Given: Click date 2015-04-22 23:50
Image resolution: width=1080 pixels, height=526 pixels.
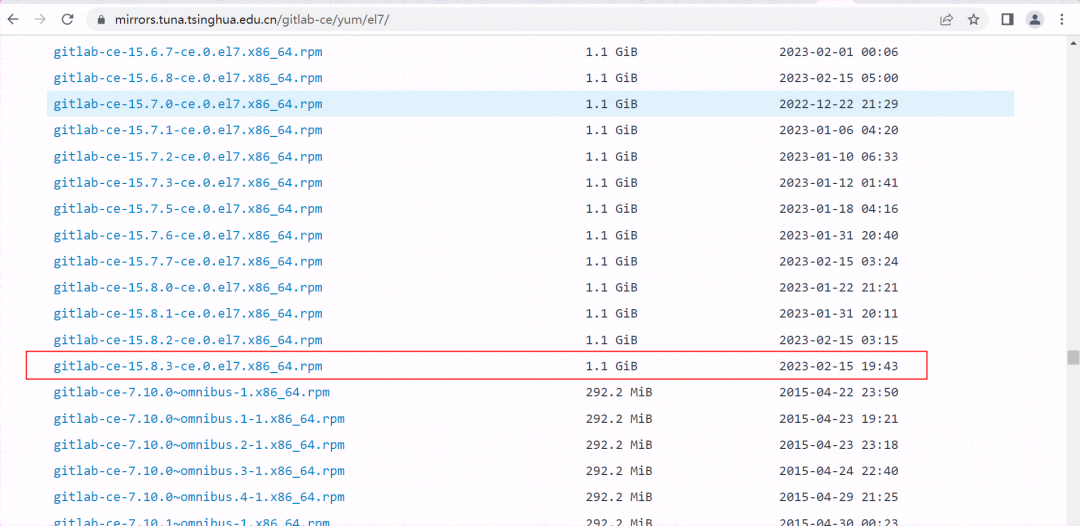Looking at the screenshot, I should (x=838, y=393).
